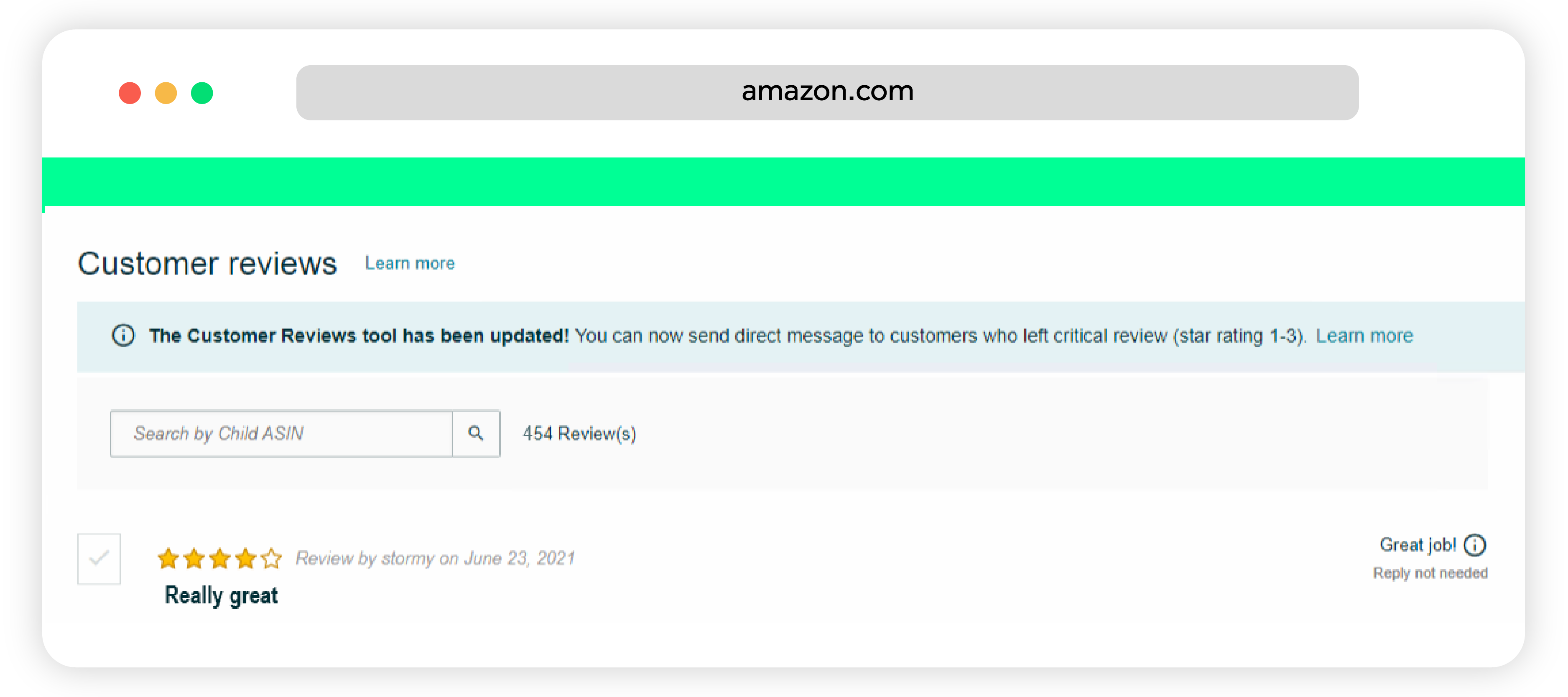Click the fifth empty review star
This screenshot has height=697, width=1568.
point(271,558)
